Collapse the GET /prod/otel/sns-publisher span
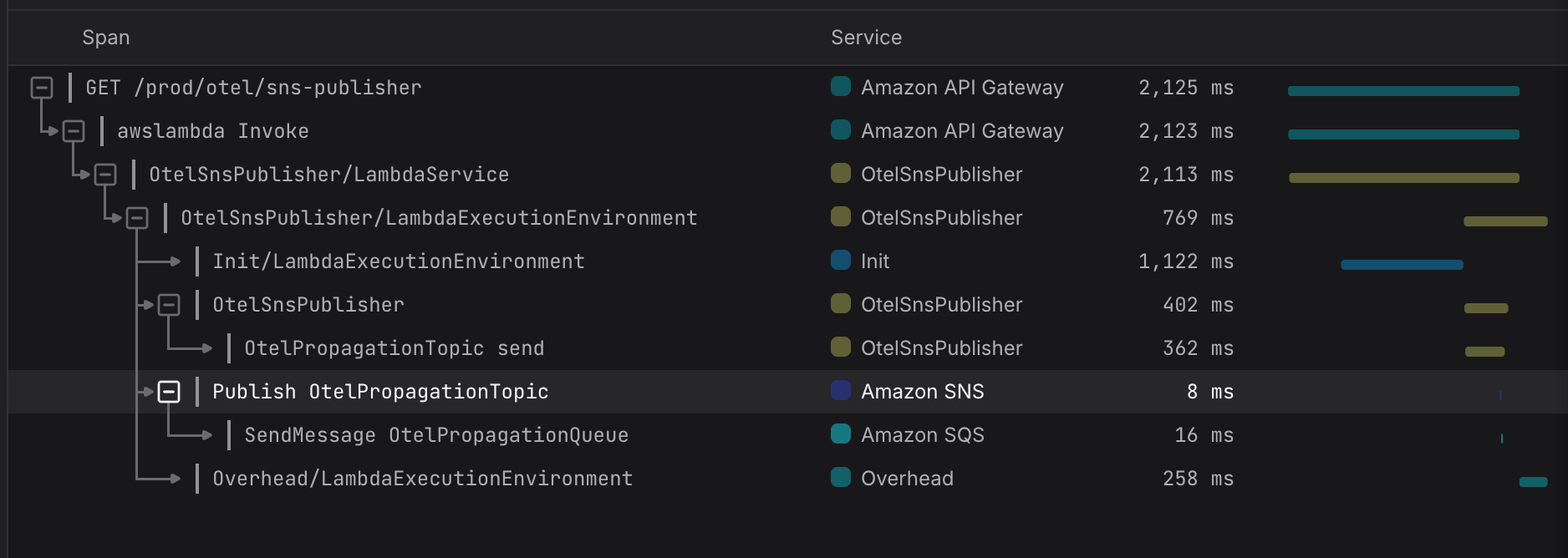 click(x=42, y=88)
